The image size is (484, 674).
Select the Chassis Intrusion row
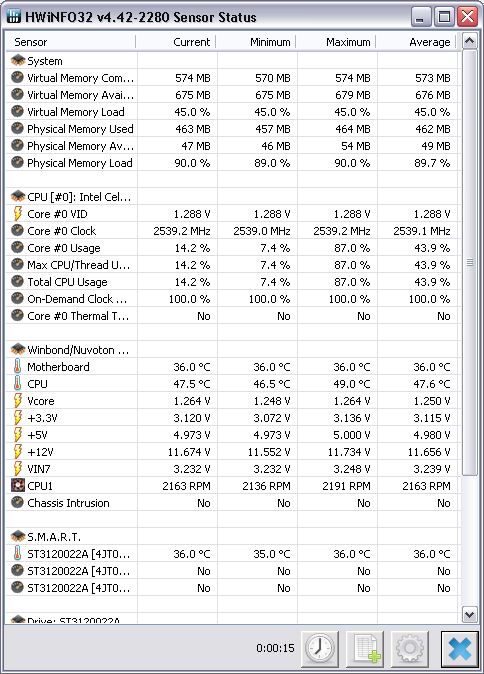tap(231, 503)
